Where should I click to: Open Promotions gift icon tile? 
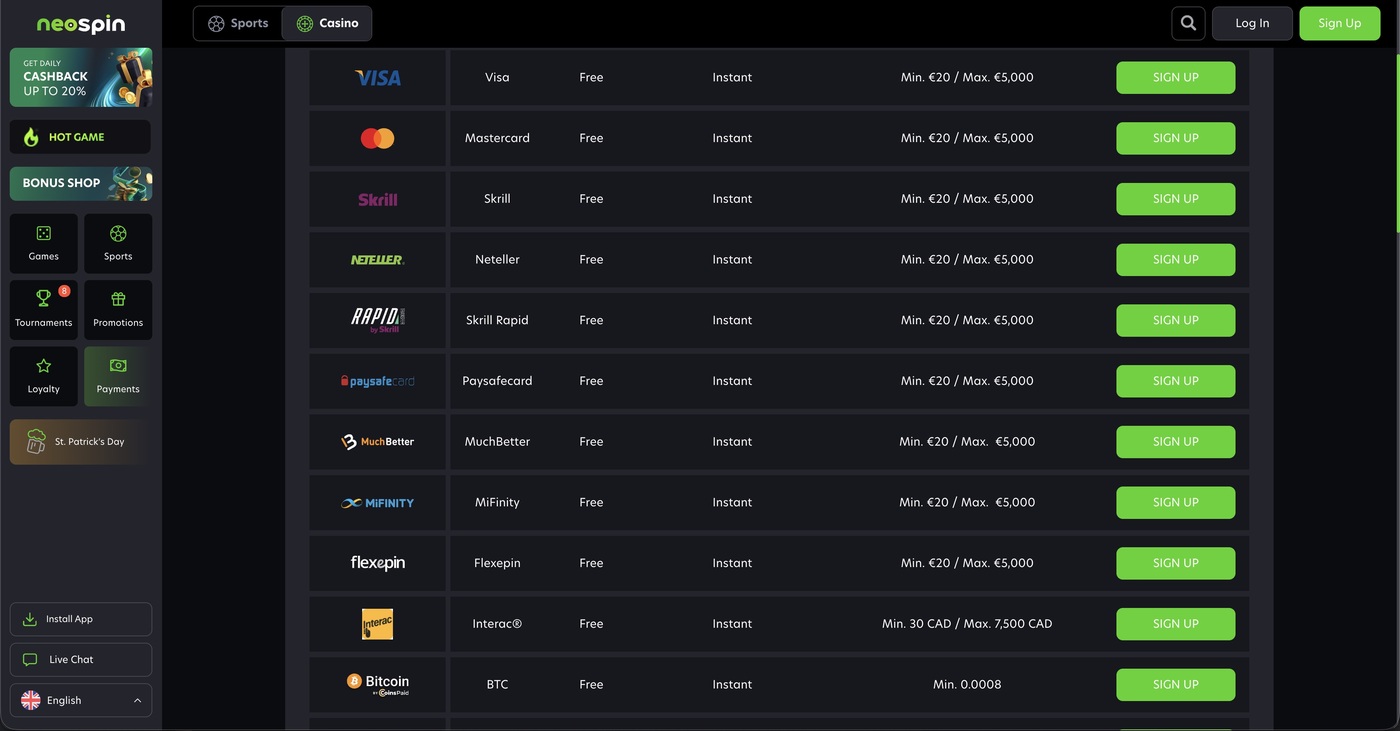118,309
